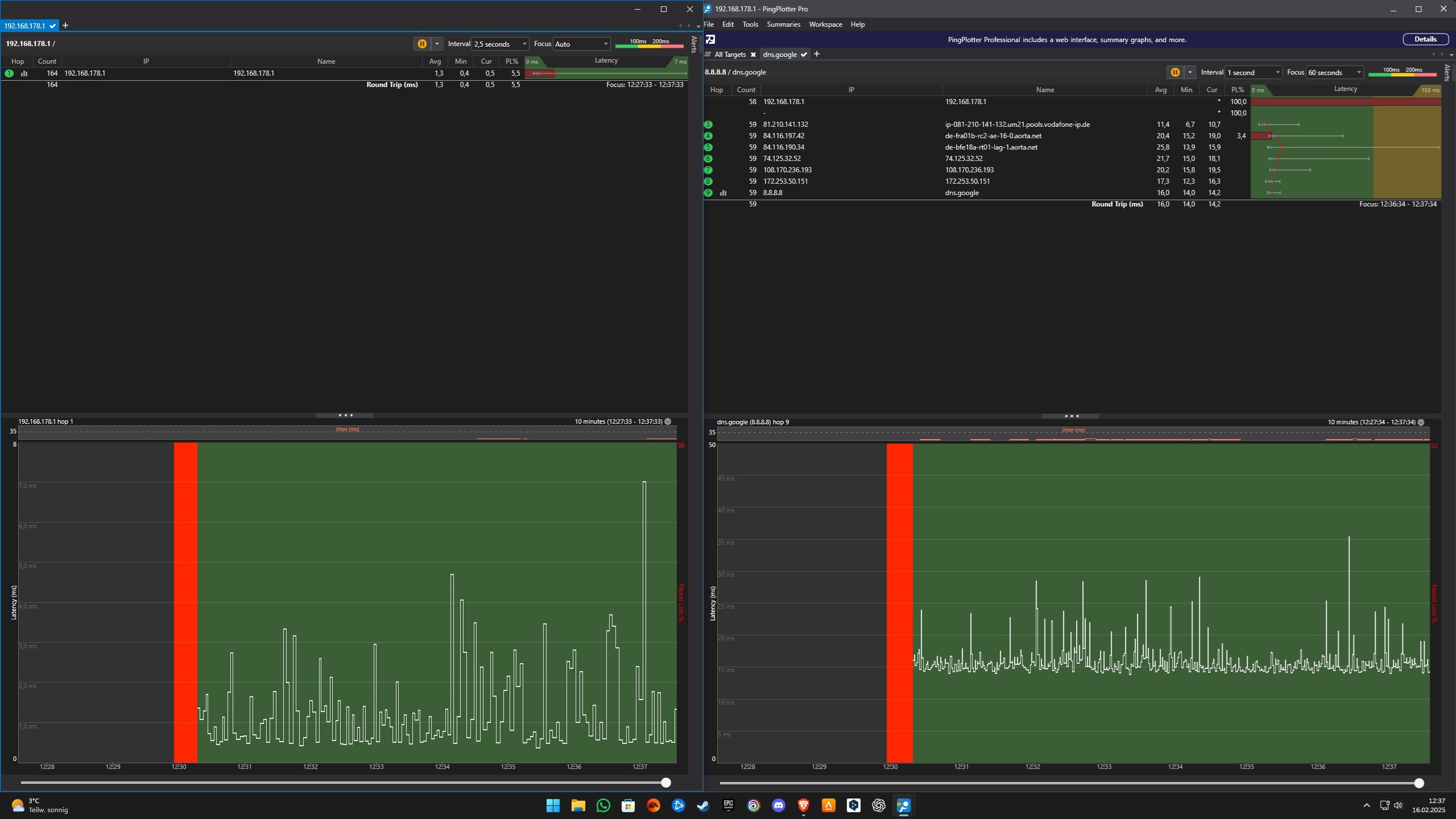Click the right timeline slider handle
The height and width of the screenshot is (819, 1456).
click(1419, 783)
